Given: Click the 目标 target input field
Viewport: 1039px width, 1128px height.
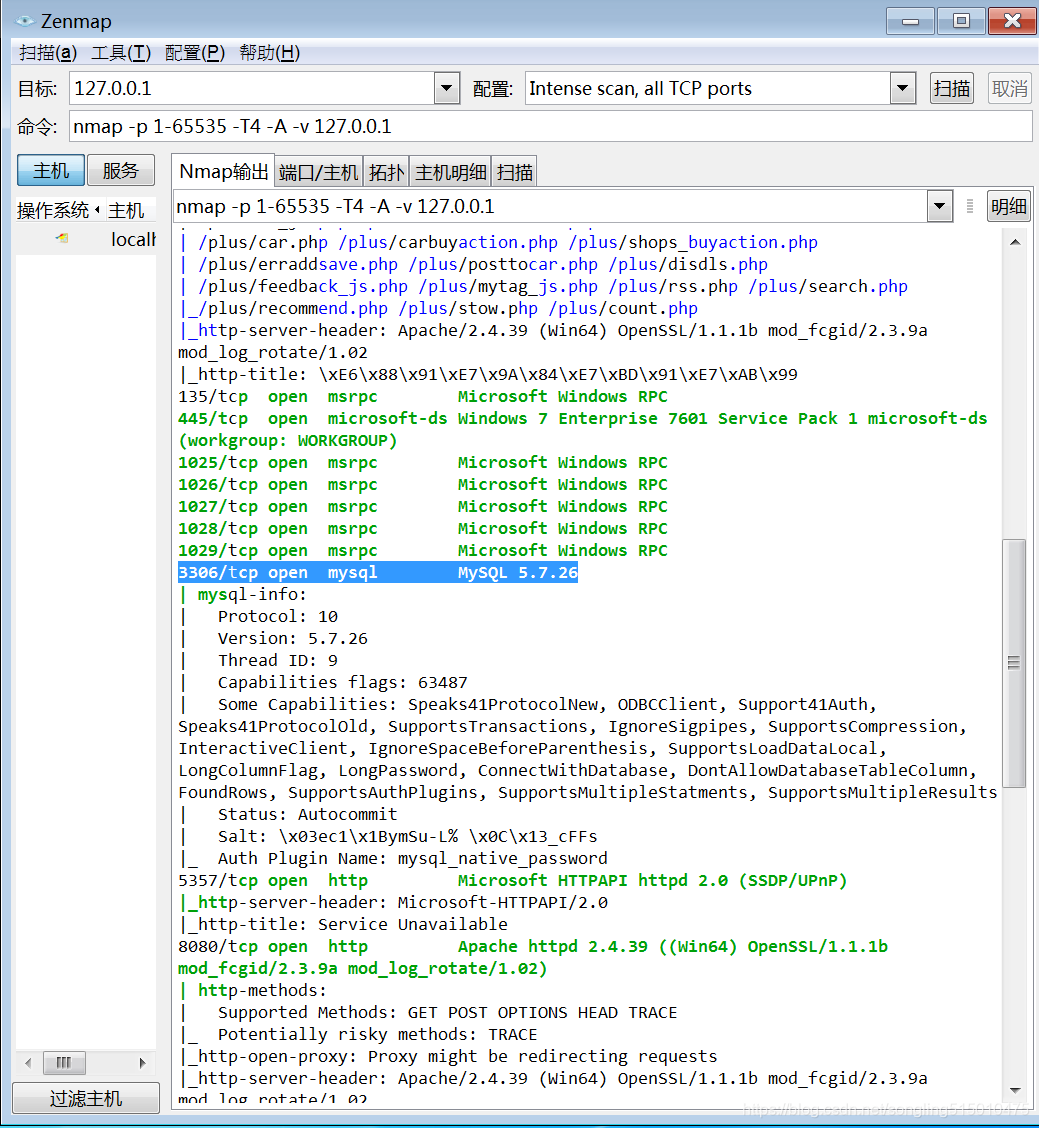Looking at the screenshot, I should 252,88.
